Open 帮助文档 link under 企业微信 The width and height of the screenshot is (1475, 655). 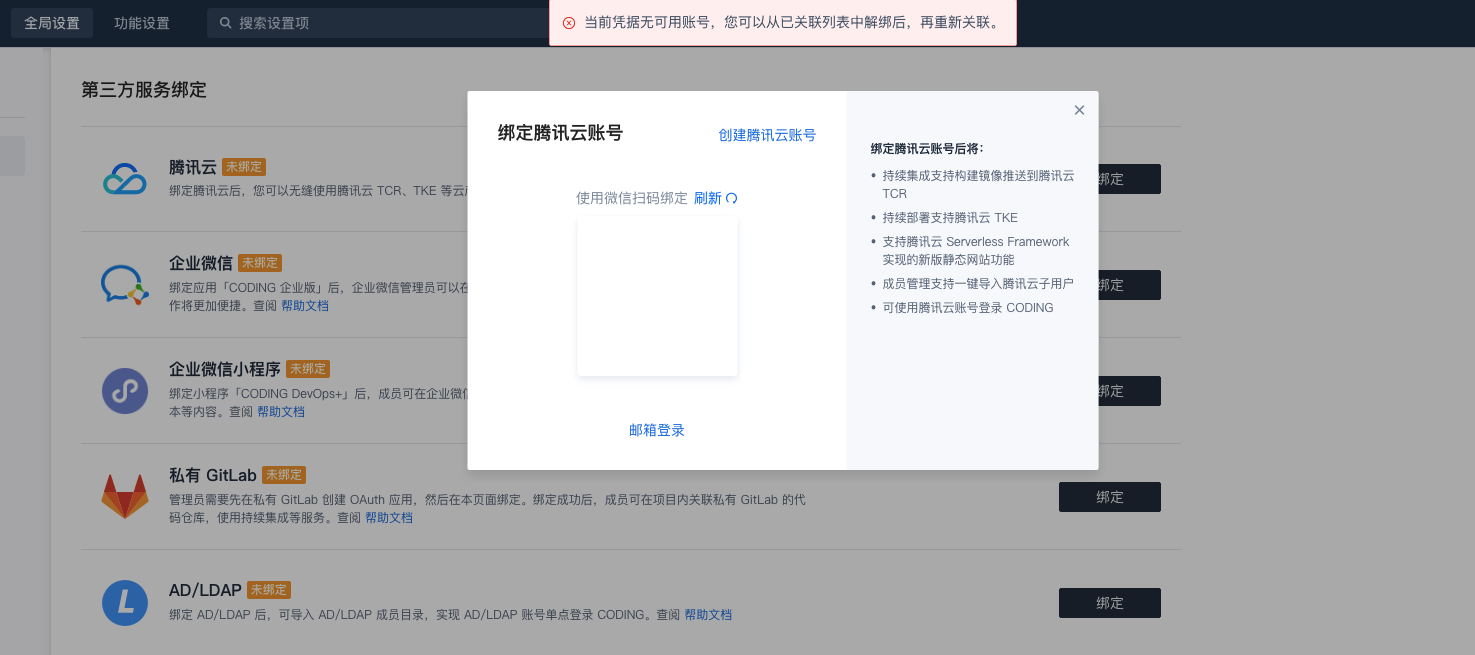tap(305, 306)
